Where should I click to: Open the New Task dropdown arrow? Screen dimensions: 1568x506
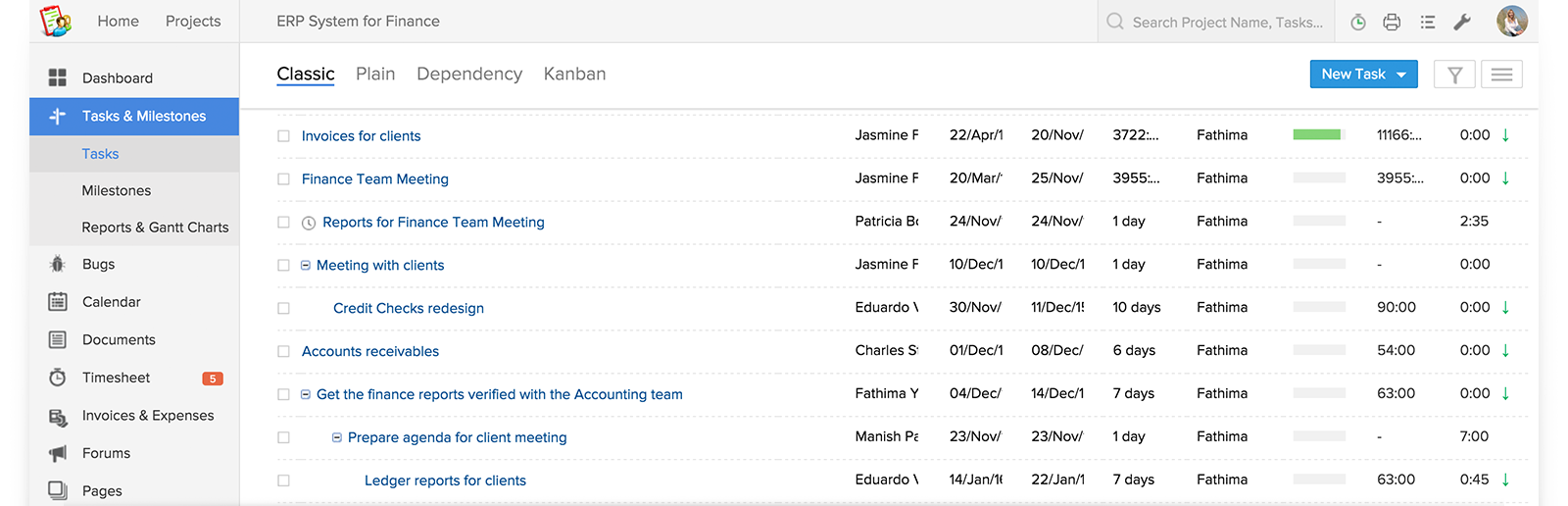coord(1401,75)
